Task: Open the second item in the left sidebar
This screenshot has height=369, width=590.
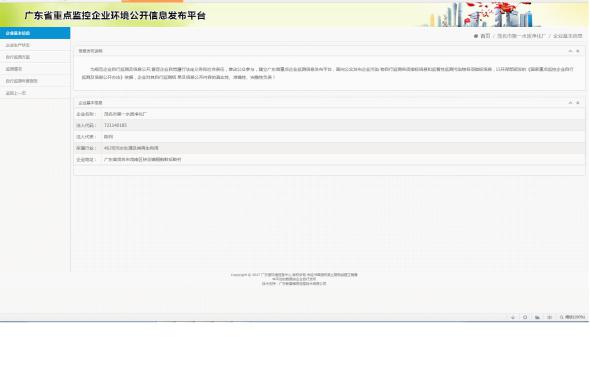Action: tap(35, 45)
